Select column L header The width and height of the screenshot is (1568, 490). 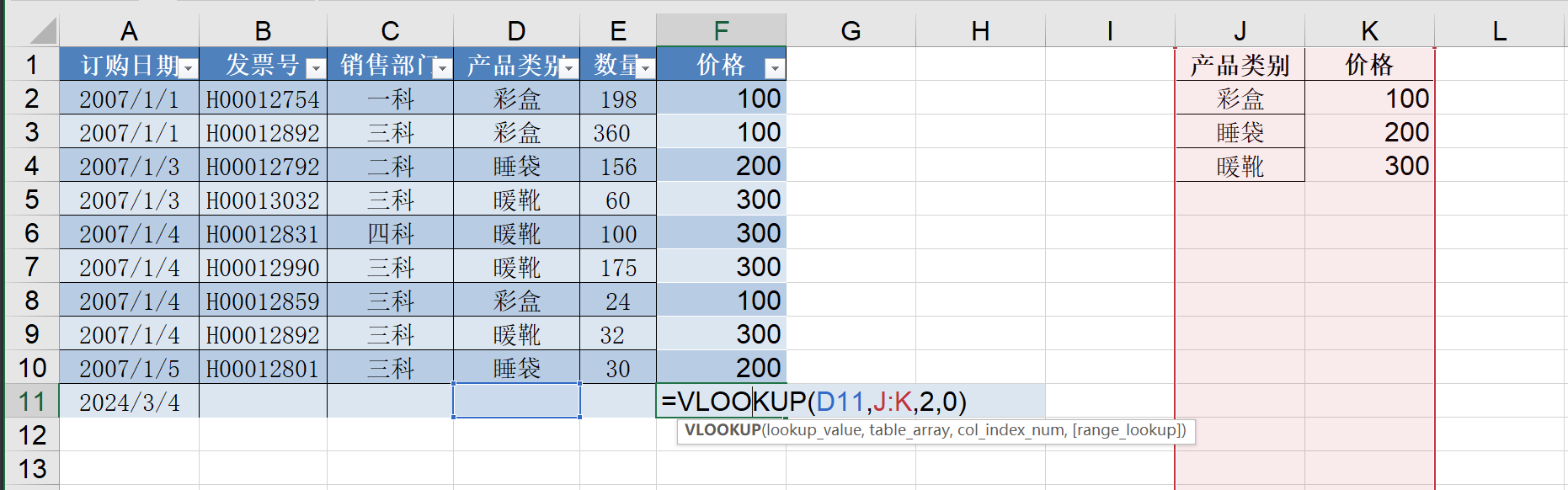1500,31
